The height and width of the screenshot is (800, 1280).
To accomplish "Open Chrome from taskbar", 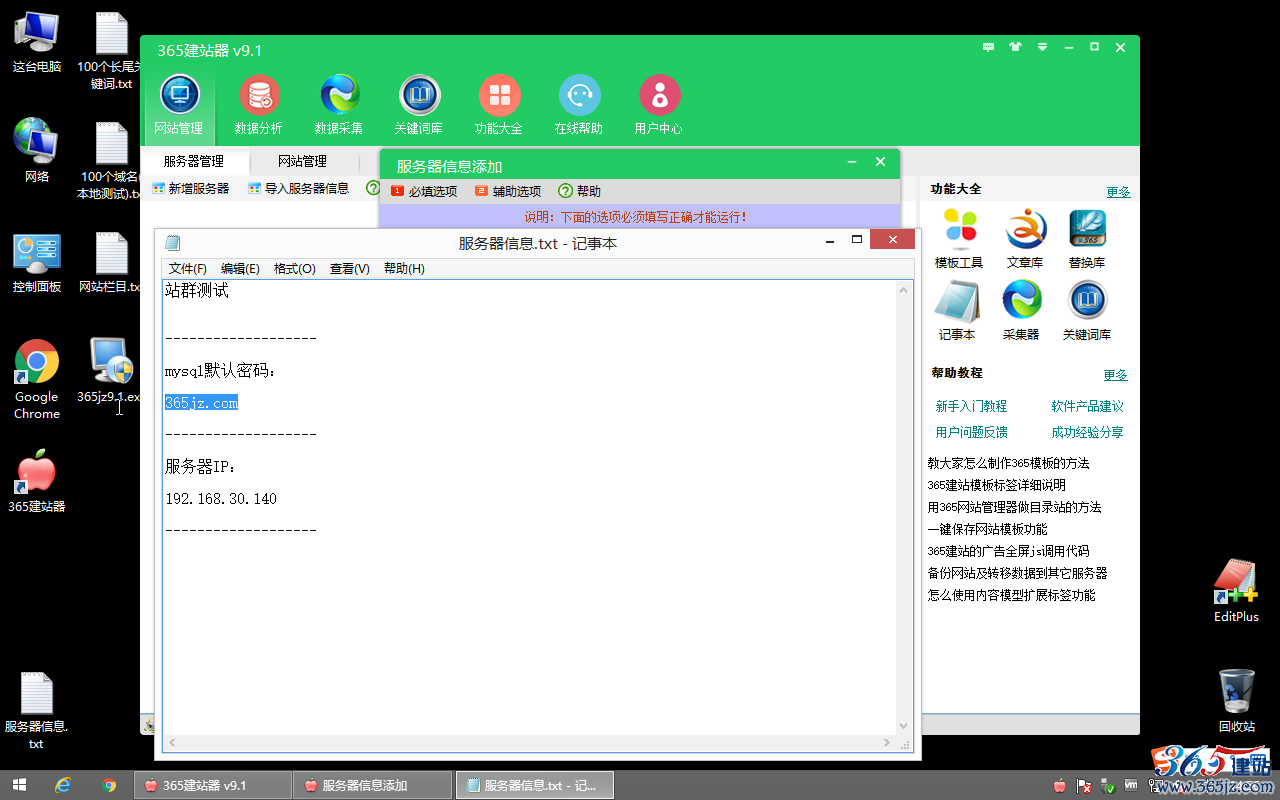I will pyautogui.click(x=109, y=785).
